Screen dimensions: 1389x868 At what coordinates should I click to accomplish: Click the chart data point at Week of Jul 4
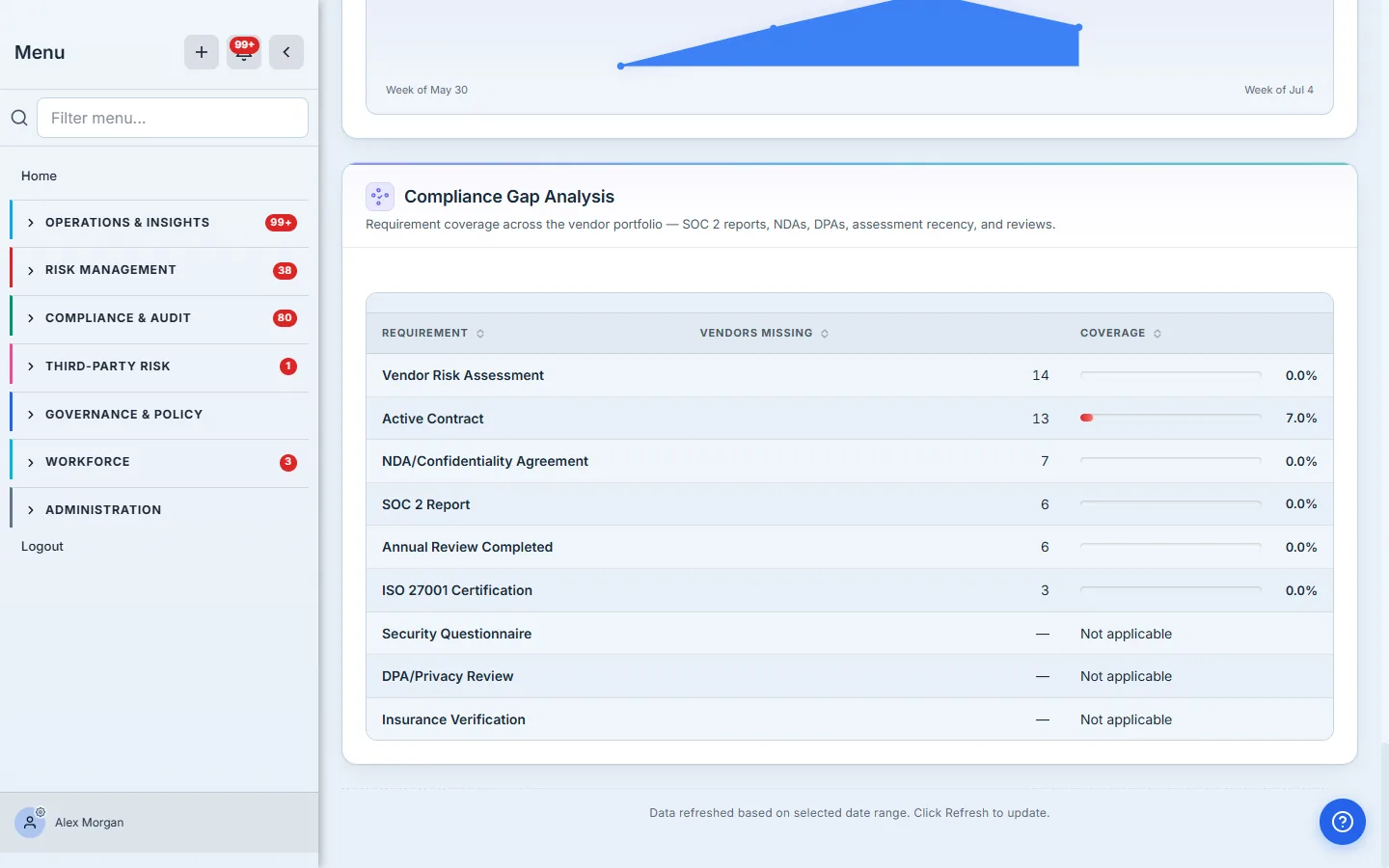[1078, 27]
